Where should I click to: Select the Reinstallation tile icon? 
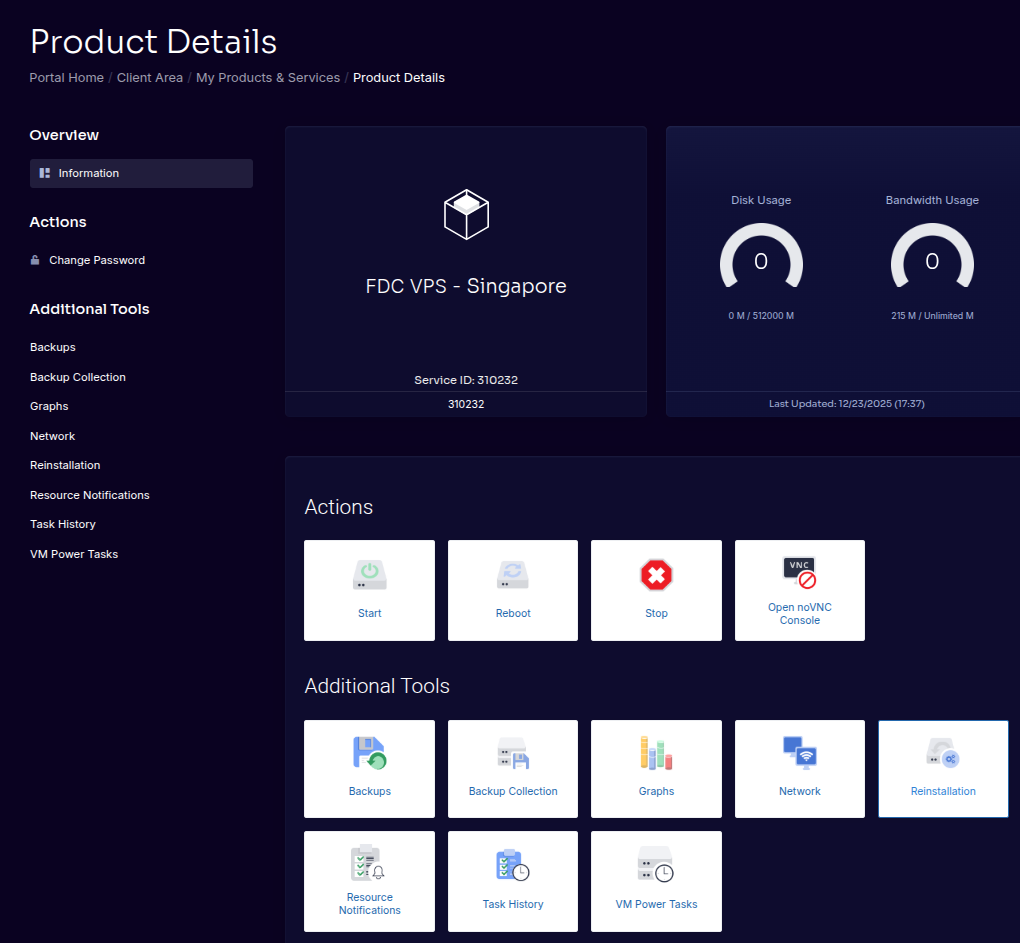[942, 753]
